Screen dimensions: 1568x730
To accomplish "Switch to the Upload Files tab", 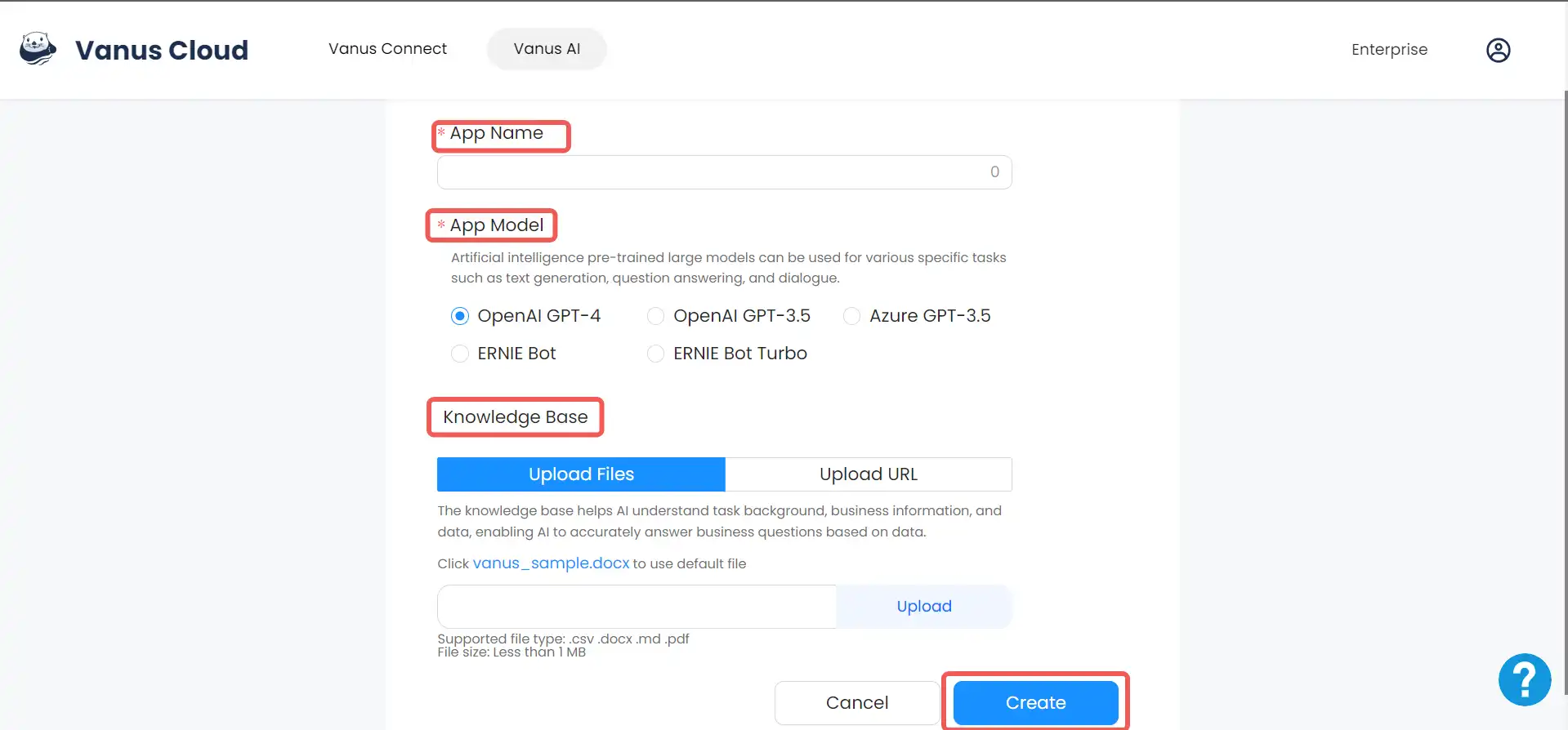I will pyautogui.click(x=581, y=474).
